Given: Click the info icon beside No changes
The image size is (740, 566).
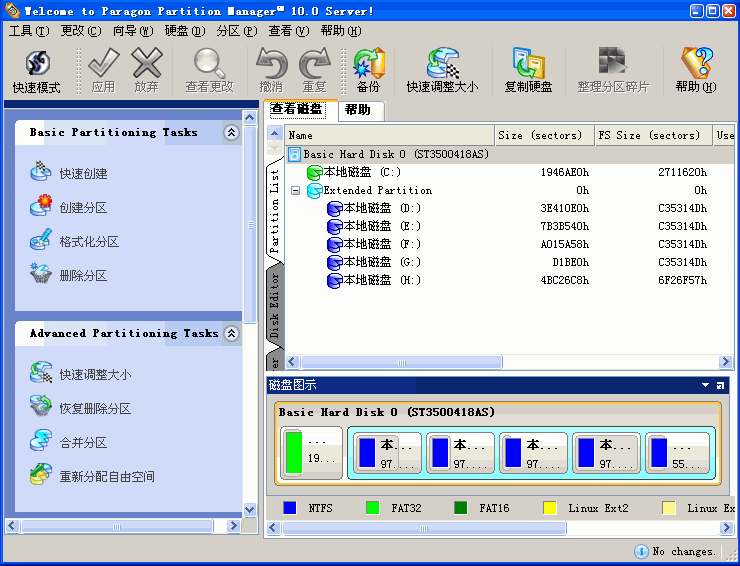Looking at the screenshot, I should (x=641, y=551).
